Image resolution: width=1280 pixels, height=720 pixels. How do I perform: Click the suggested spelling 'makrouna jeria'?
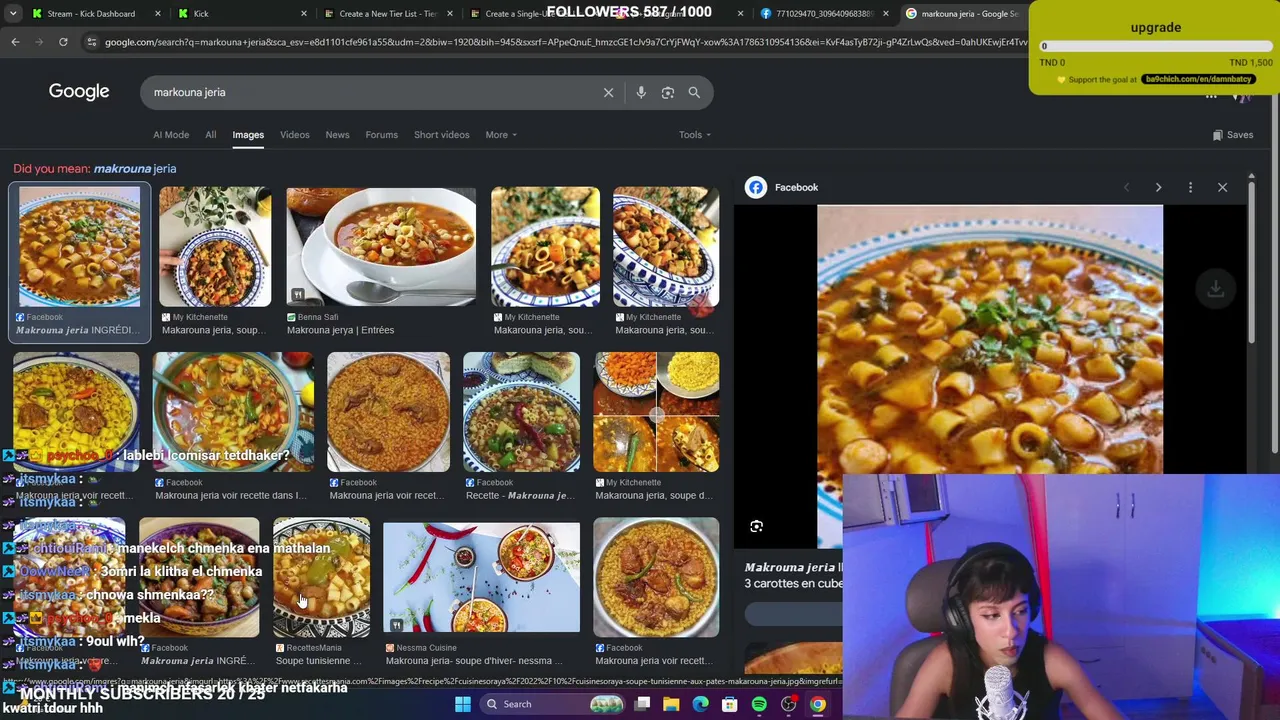click(x=135, y=169)
